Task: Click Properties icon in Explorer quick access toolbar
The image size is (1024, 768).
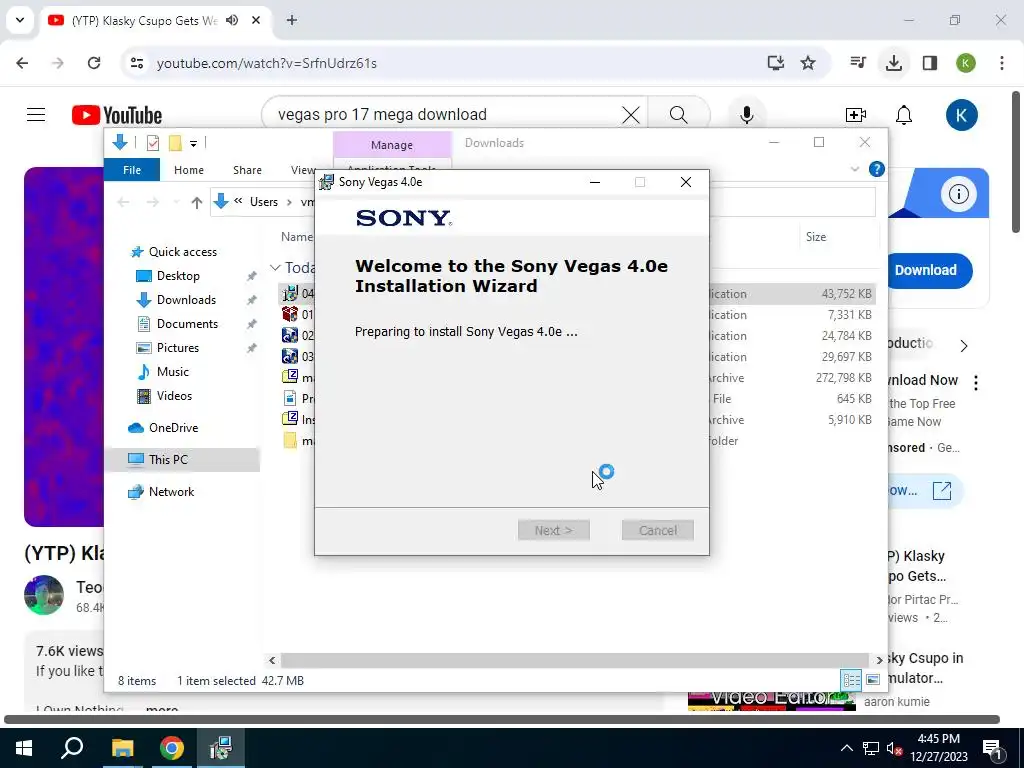Action: pos(153,142)
